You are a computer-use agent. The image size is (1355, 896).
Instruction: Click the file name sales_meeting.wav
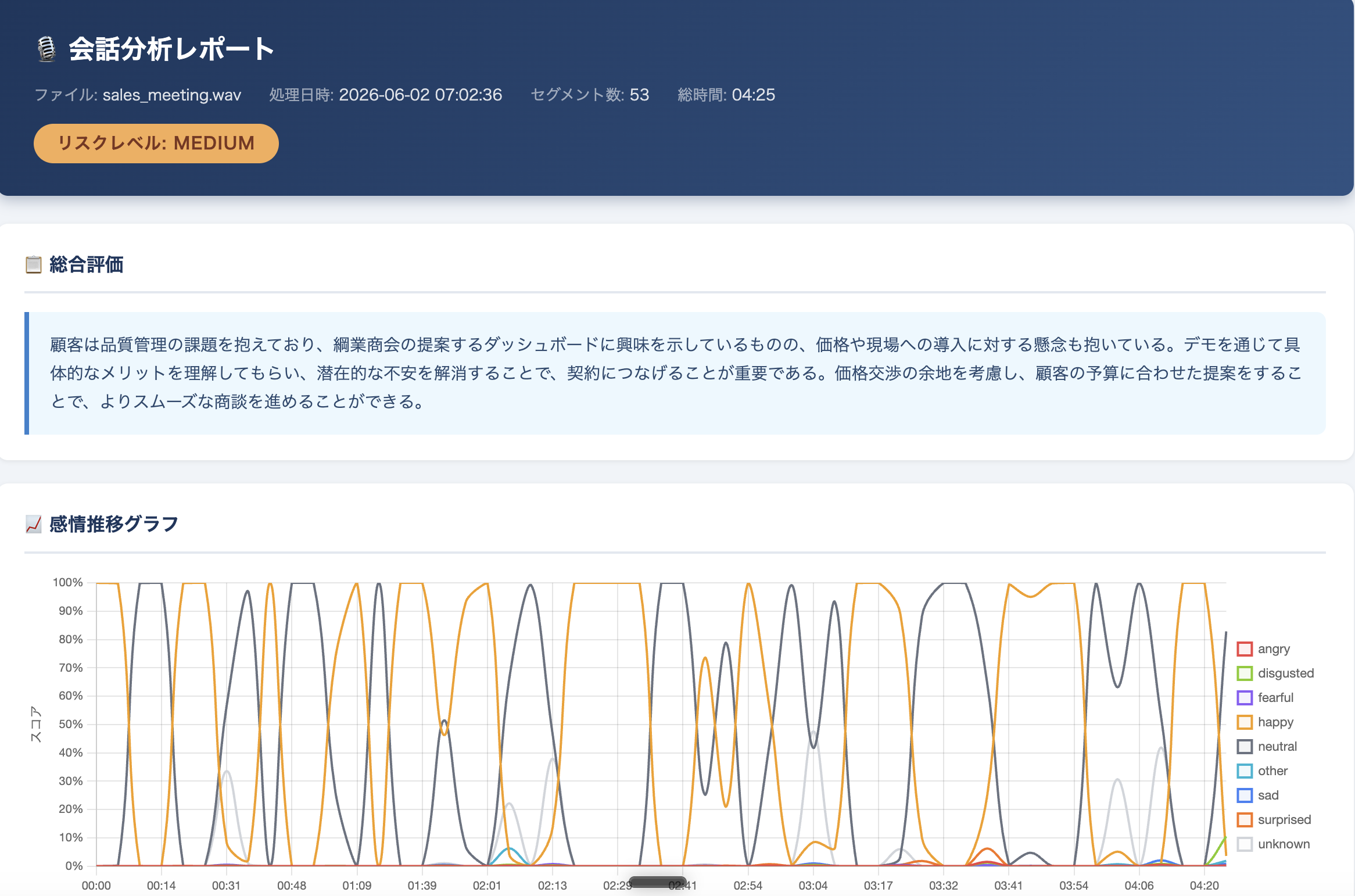172,95
